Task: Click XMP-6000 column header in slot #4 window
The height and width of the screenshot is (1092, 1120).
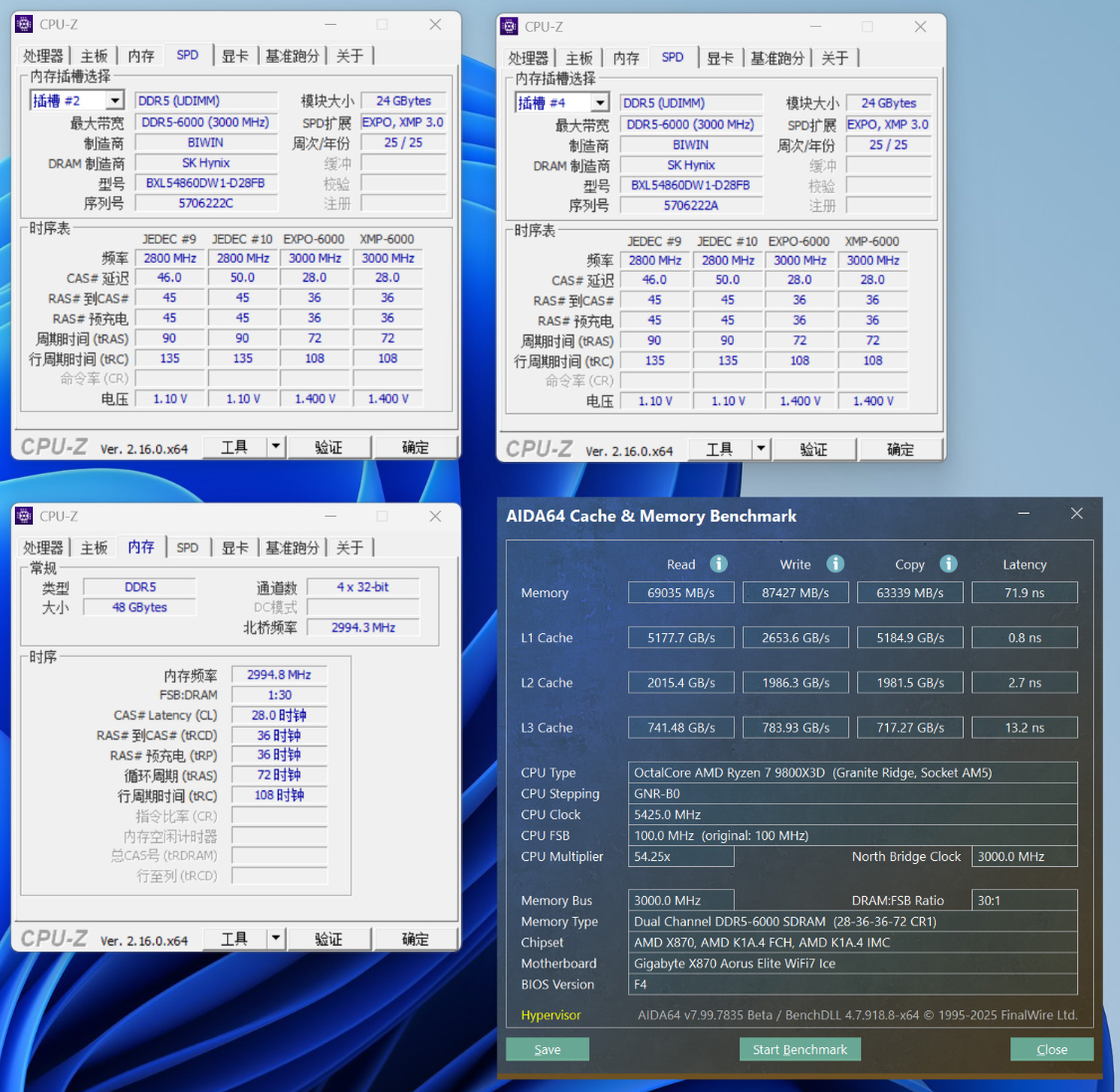Action: click(871, 242)
